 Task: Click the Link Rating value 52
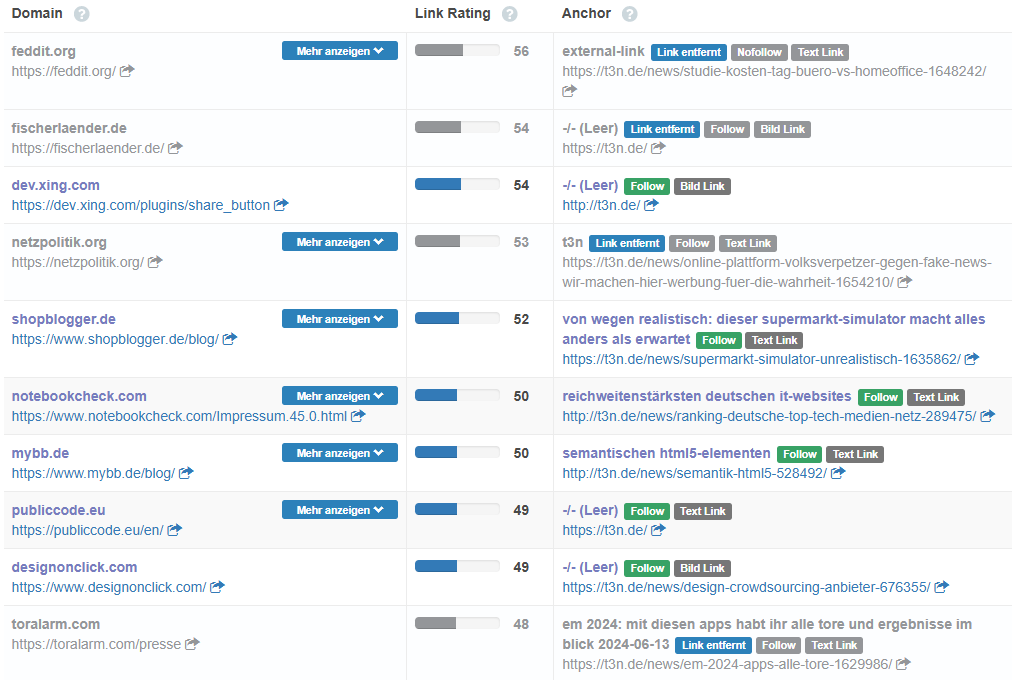click(x=521, y=320)
